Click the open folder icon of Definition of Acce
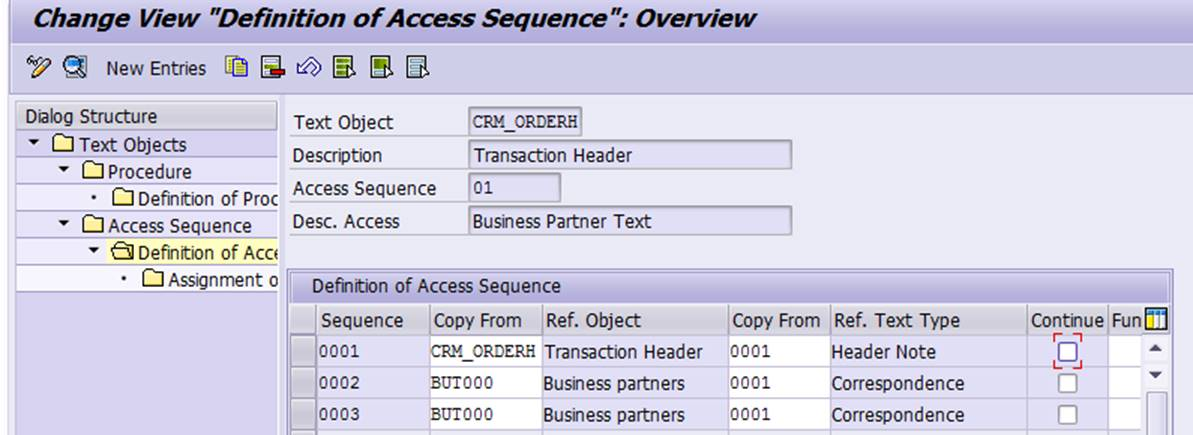1193x435 pixels. 122,252
